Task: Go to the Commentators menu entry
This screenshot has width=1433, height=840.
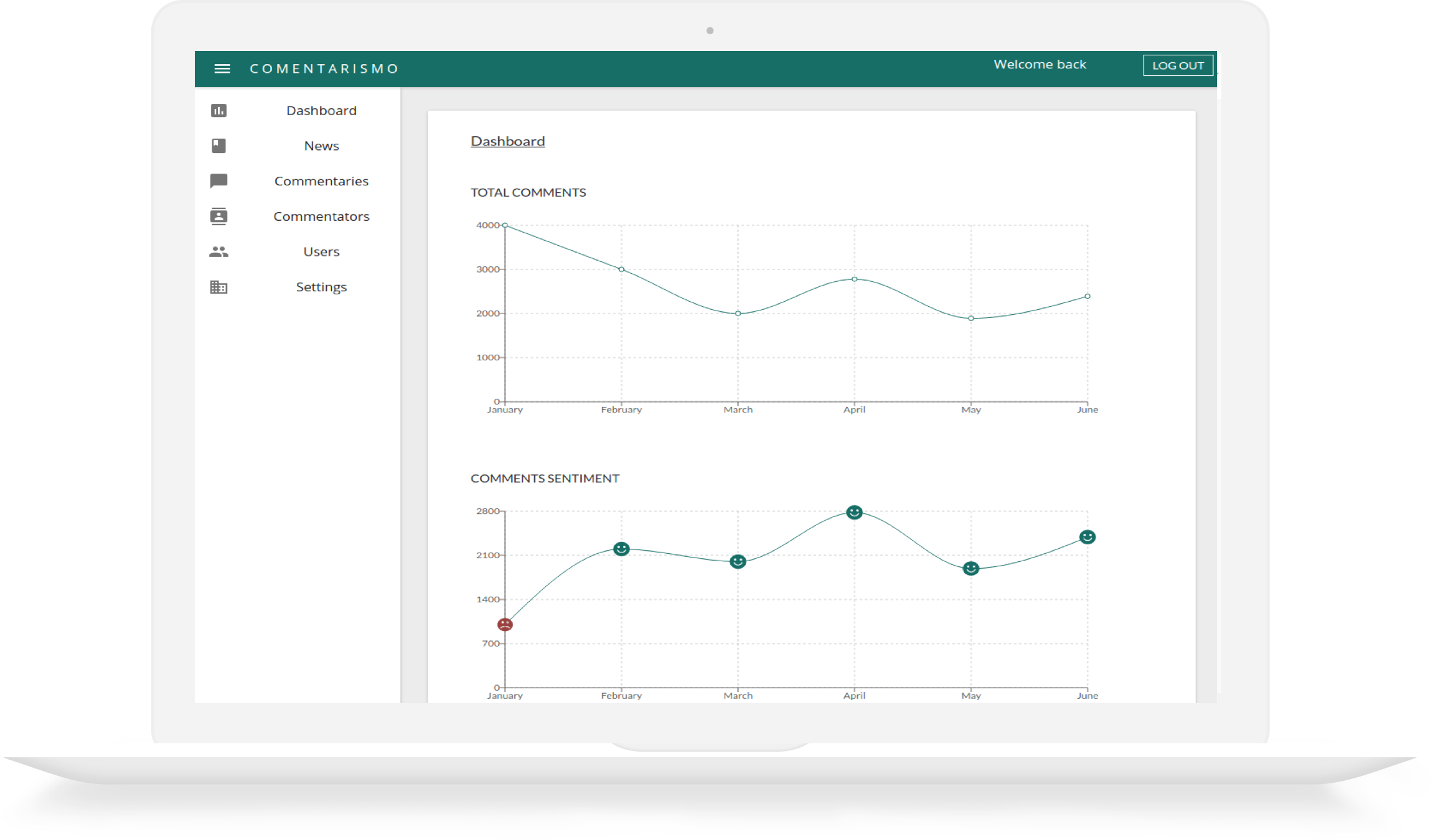Action: click(321, 217)
